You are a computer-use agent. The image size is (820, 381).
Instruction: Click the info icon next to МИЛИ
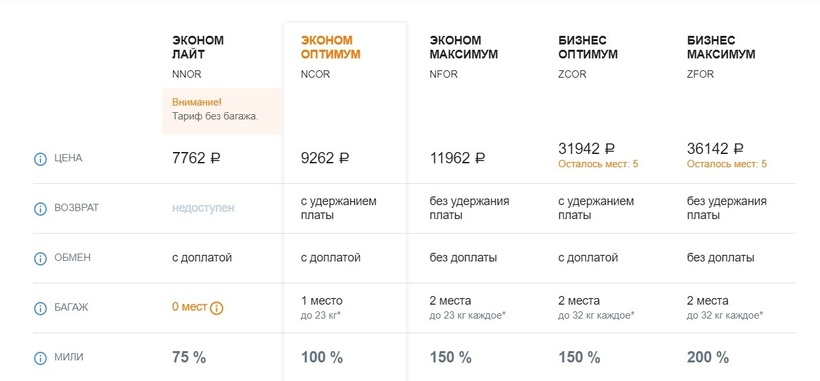(x=40, y=358)
